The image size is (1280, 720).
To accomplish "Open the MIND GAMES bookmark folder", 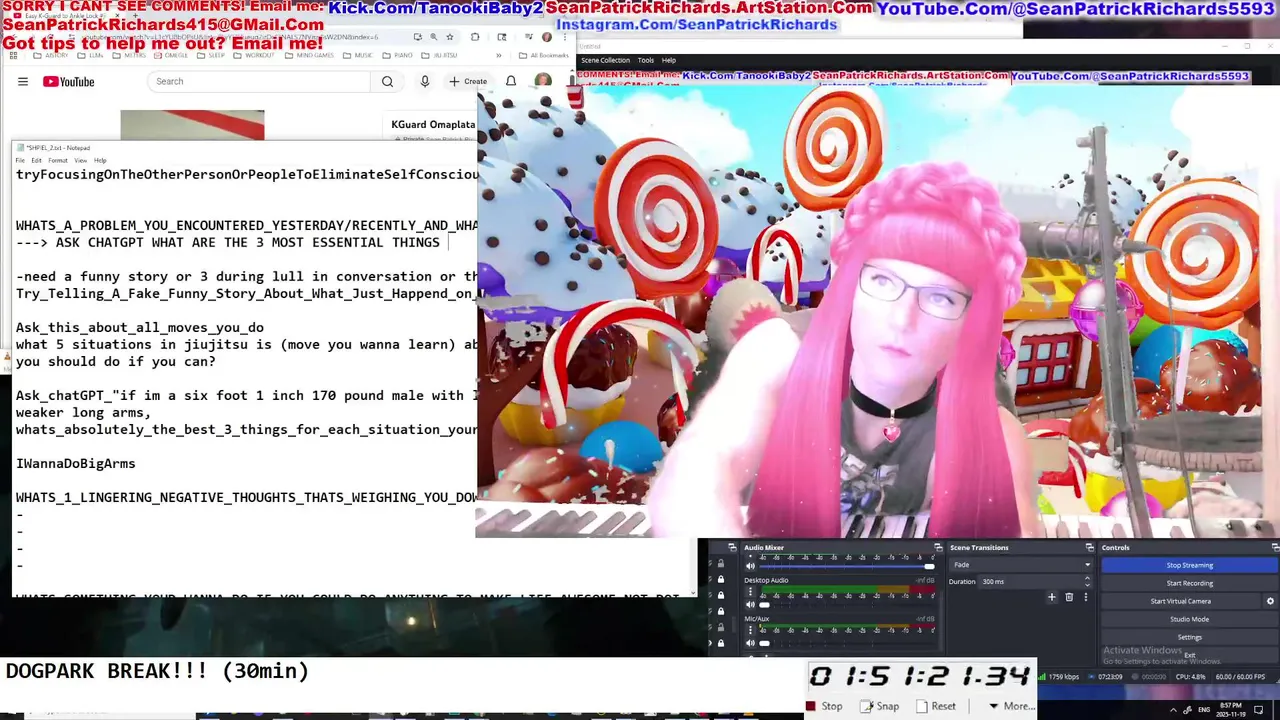I will click(x=309, y=55).
